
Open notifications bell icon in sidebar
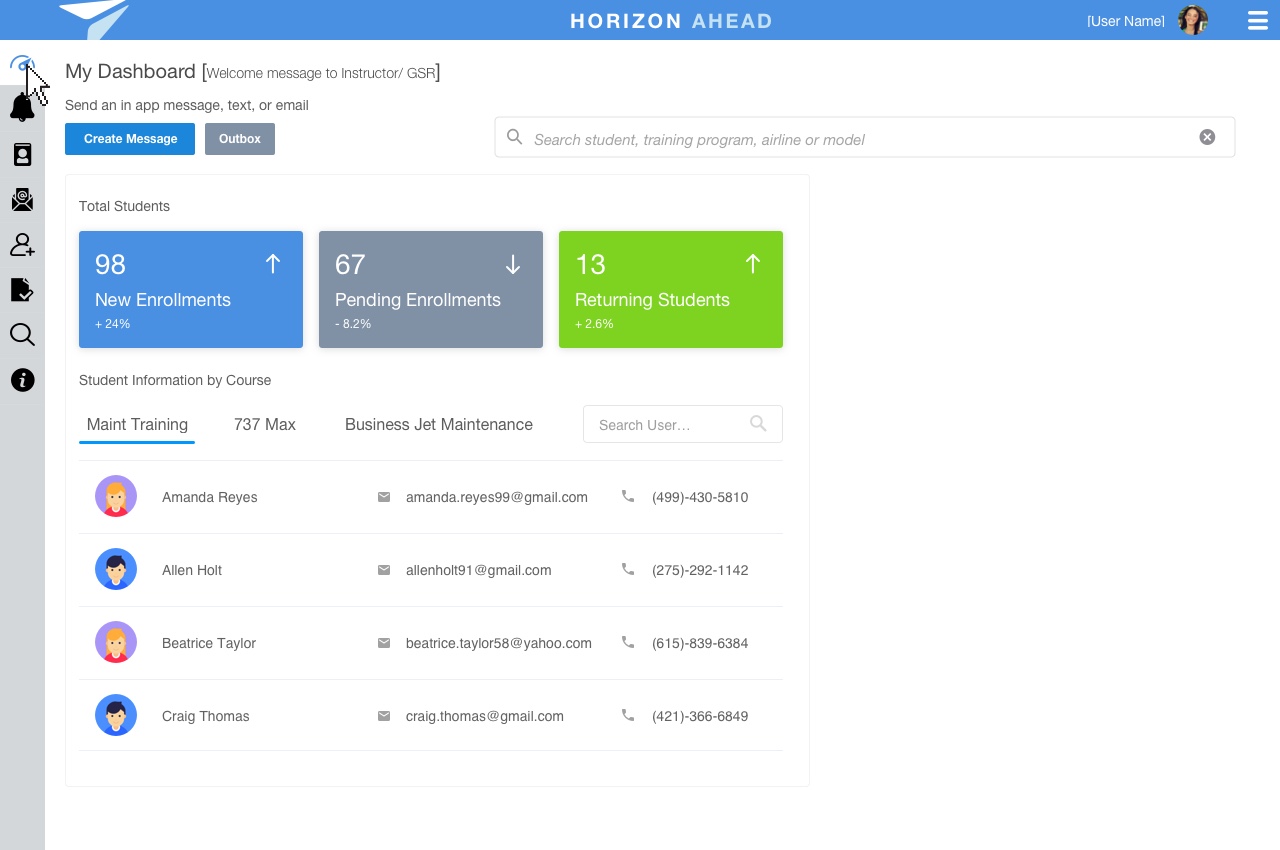tap(22, 107)
